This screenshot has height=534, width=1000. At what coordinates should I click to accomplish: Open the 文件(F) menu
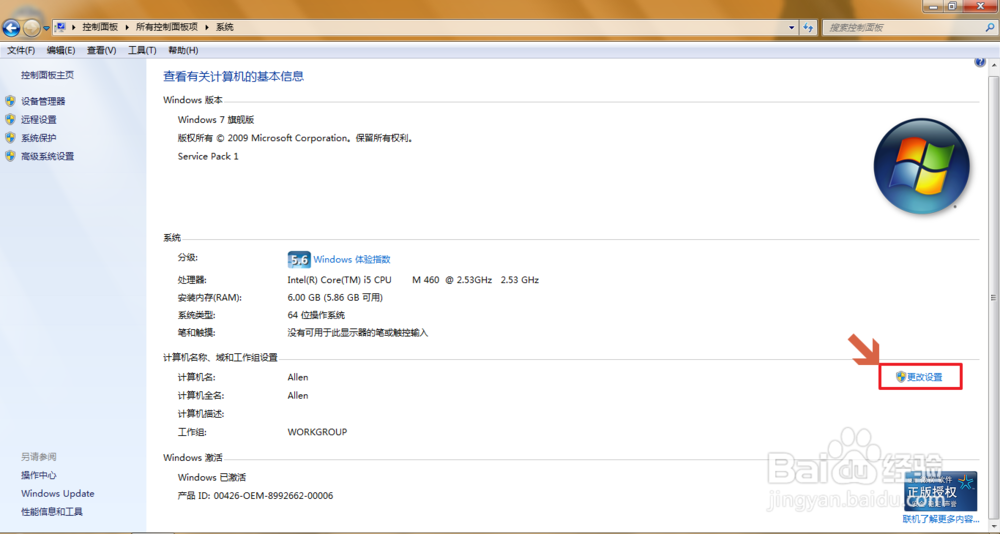[x=21, y=50]
